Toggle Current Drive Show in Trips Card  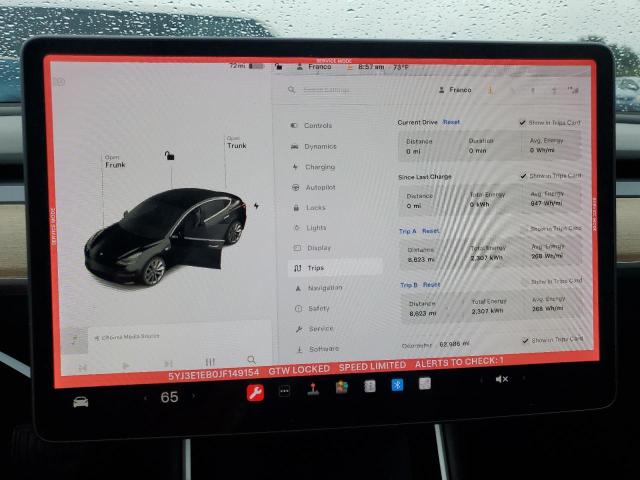(522, 122)
